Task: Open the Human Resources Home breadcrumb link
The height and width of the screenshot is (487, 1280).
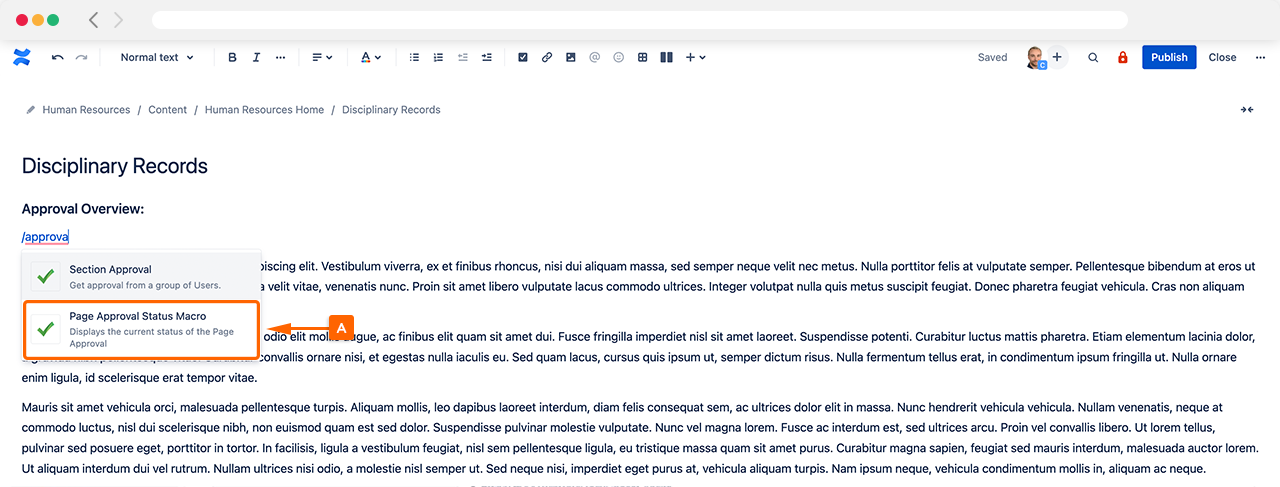Action: (264, 110)
